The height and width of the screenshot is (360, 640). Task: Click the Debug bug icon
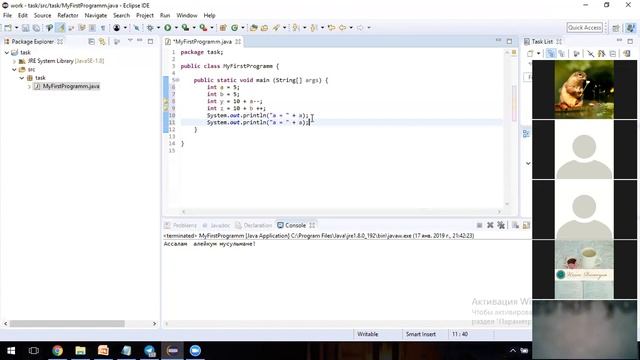150,28
